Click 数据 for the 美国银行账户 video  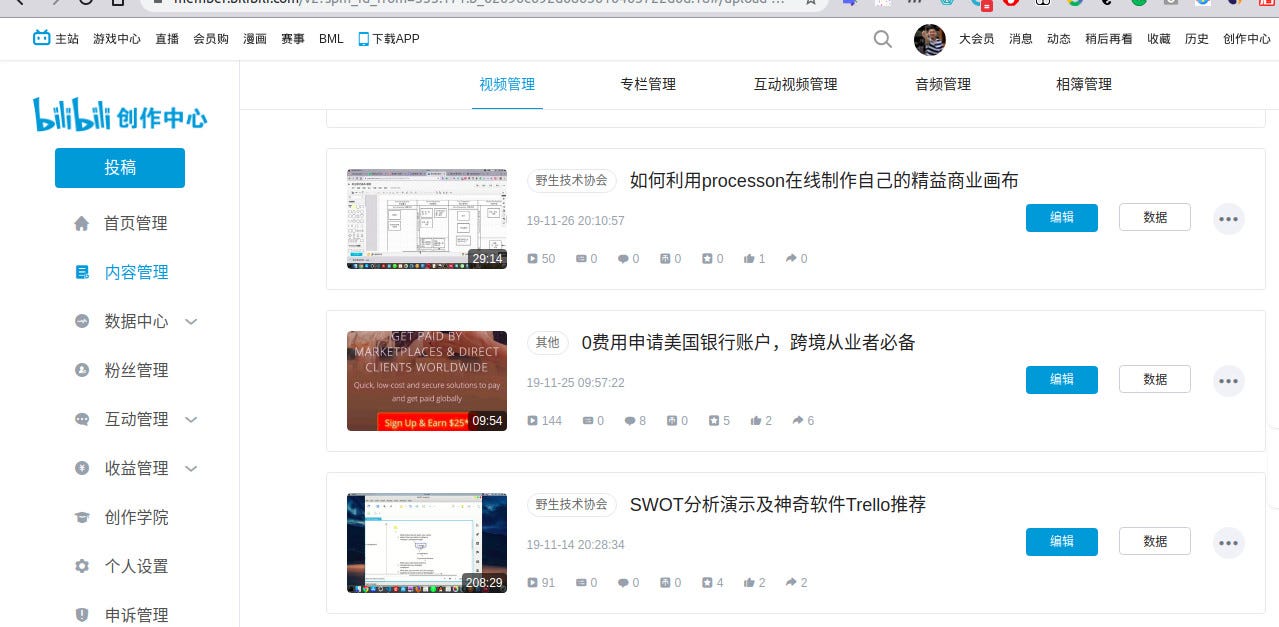tap(1155, 379)
